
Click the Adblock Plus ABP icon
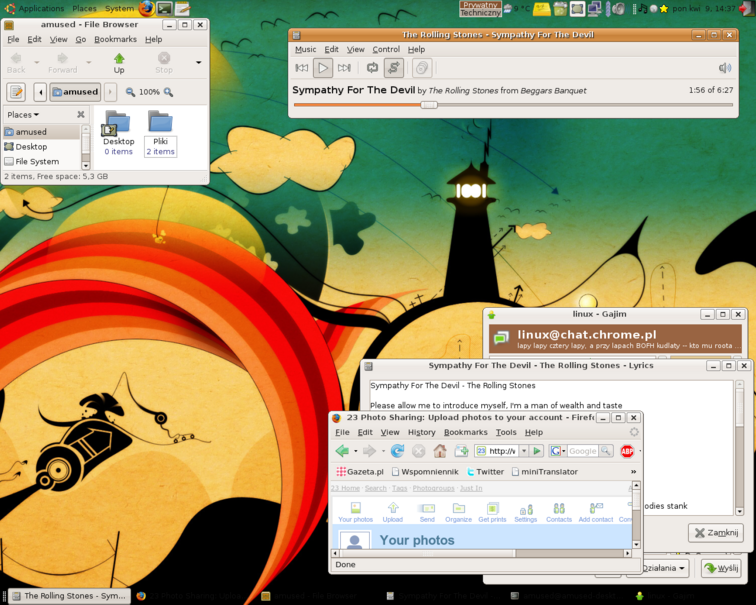pos(627,451)
